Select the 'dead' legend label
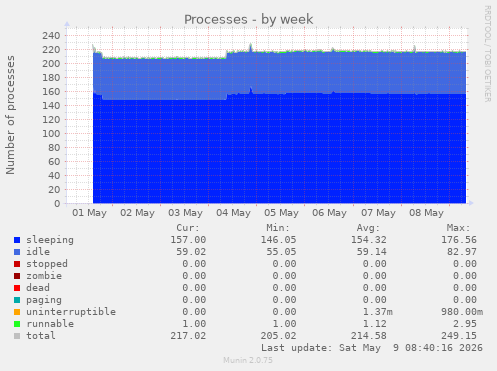The image size is (497, 371). point(38,288)
